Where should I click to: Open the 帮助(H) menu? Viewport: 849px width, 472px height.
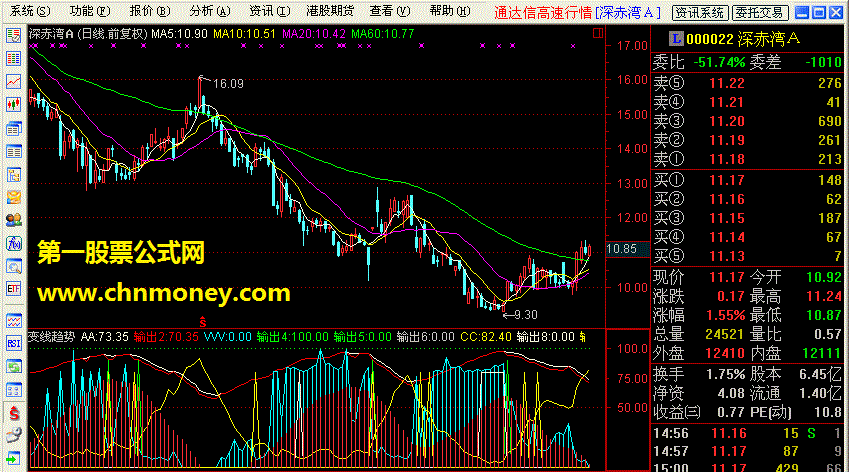point(449,11)
